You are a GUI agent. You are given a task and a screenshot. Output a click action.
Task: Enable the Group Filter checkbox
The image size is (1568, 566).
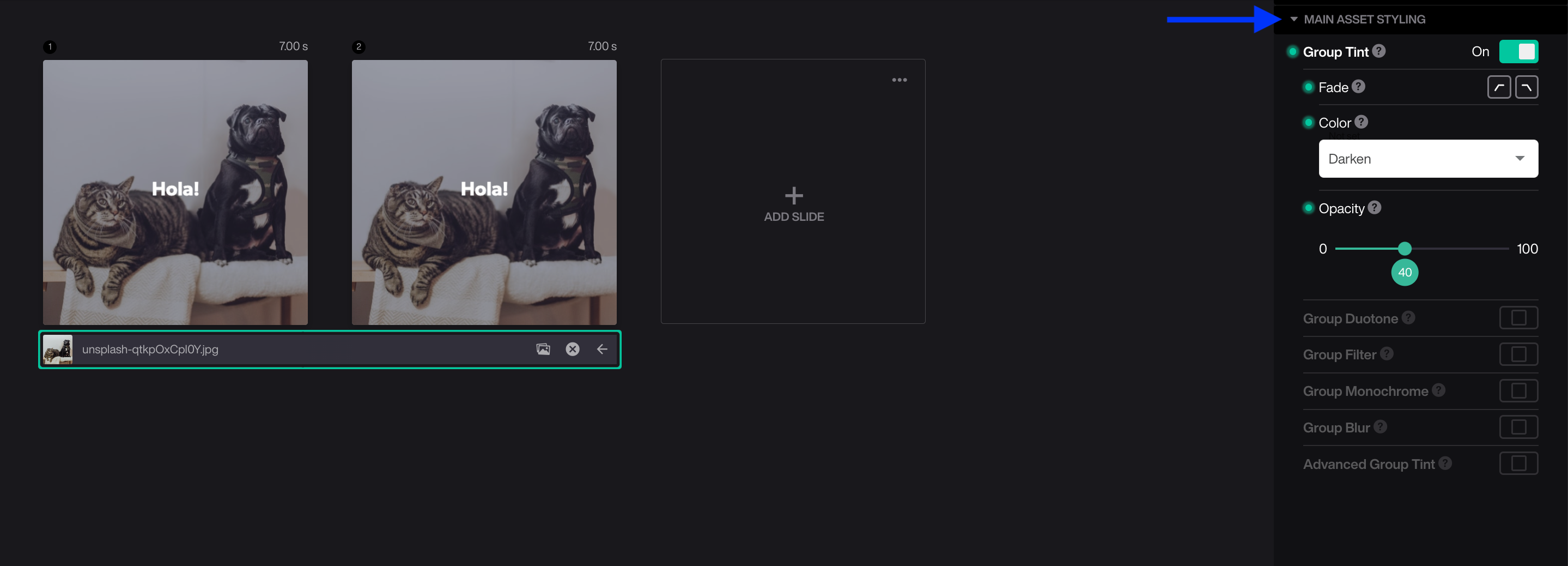click(x=1518, y=354)
